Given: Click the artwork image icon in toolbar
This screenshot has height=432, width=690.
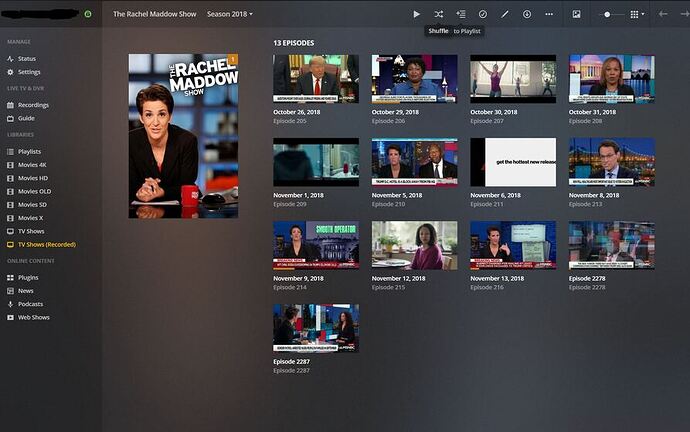Looking at the screenshot, I should [576, 14].
